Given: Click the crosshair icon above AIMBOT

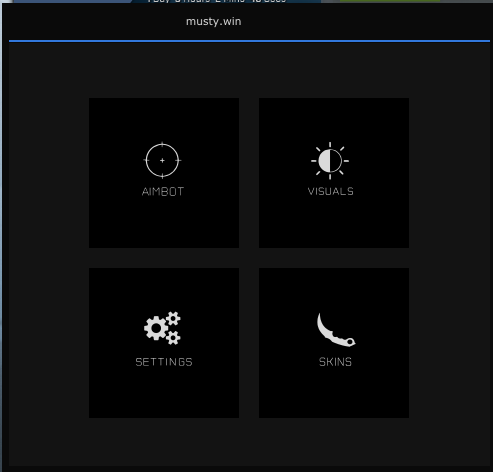Looking at the screenshot, I should 162,160.
